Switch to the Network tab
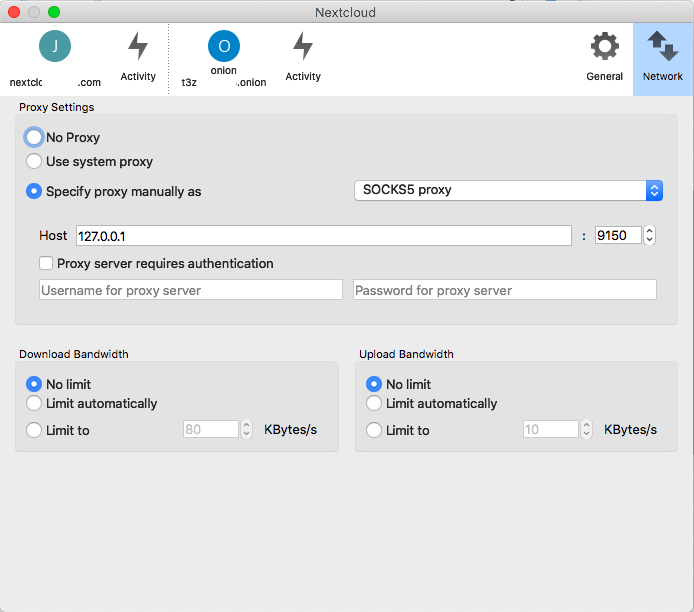The image size is (694, 612). pos(663,57)
